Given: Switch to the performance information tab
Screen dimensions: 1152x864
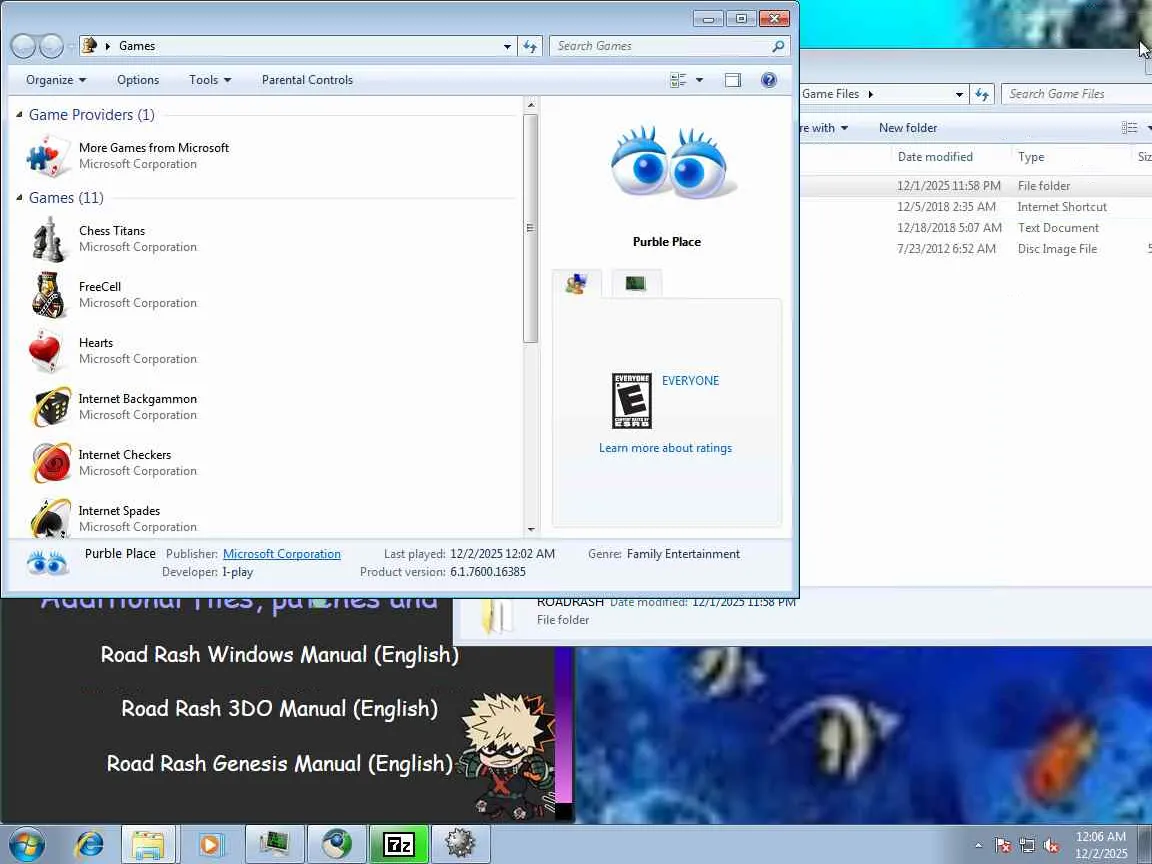Looking at the screenshot, I should click(636, 284).
